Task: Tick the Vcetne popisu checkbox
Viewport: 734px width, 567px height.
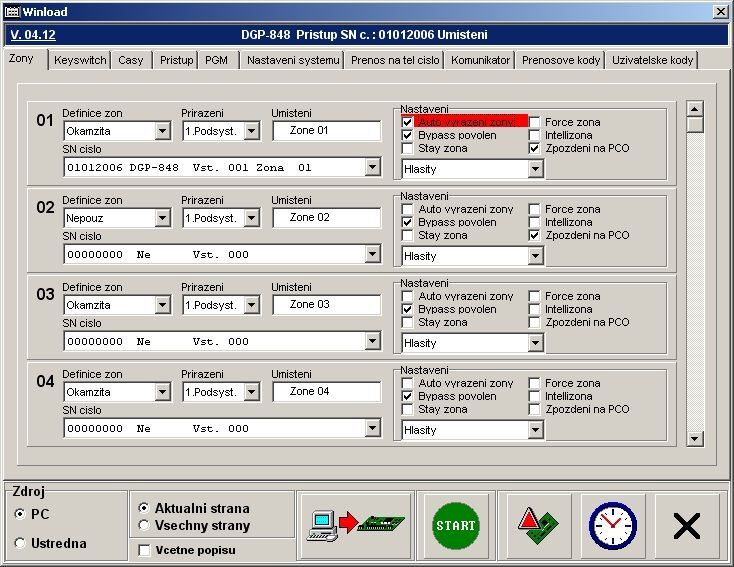Action: pyautogui.click(x=144, y=550)
